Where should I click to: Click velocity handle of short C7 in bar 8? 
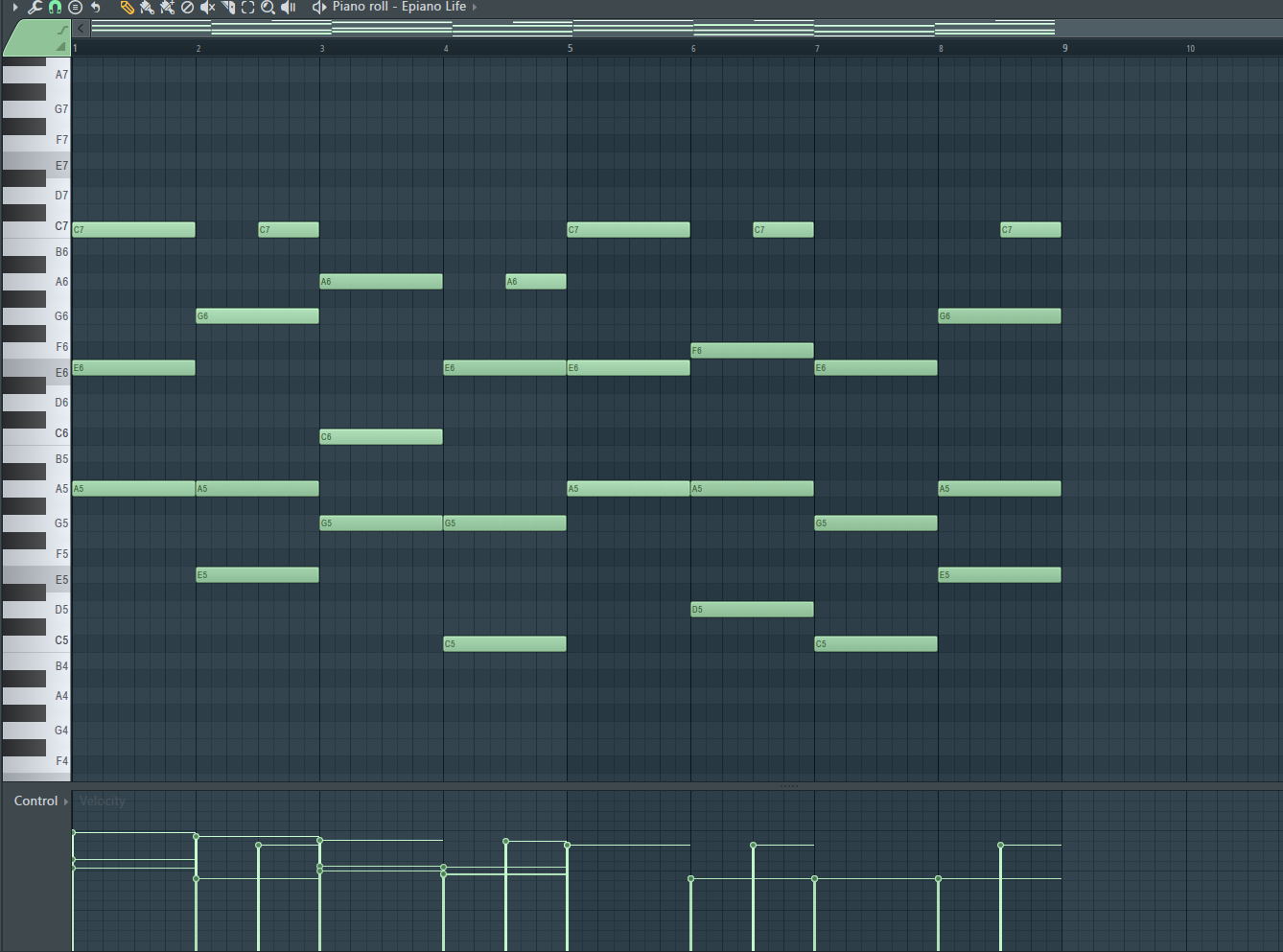(x=1001, y=846)
